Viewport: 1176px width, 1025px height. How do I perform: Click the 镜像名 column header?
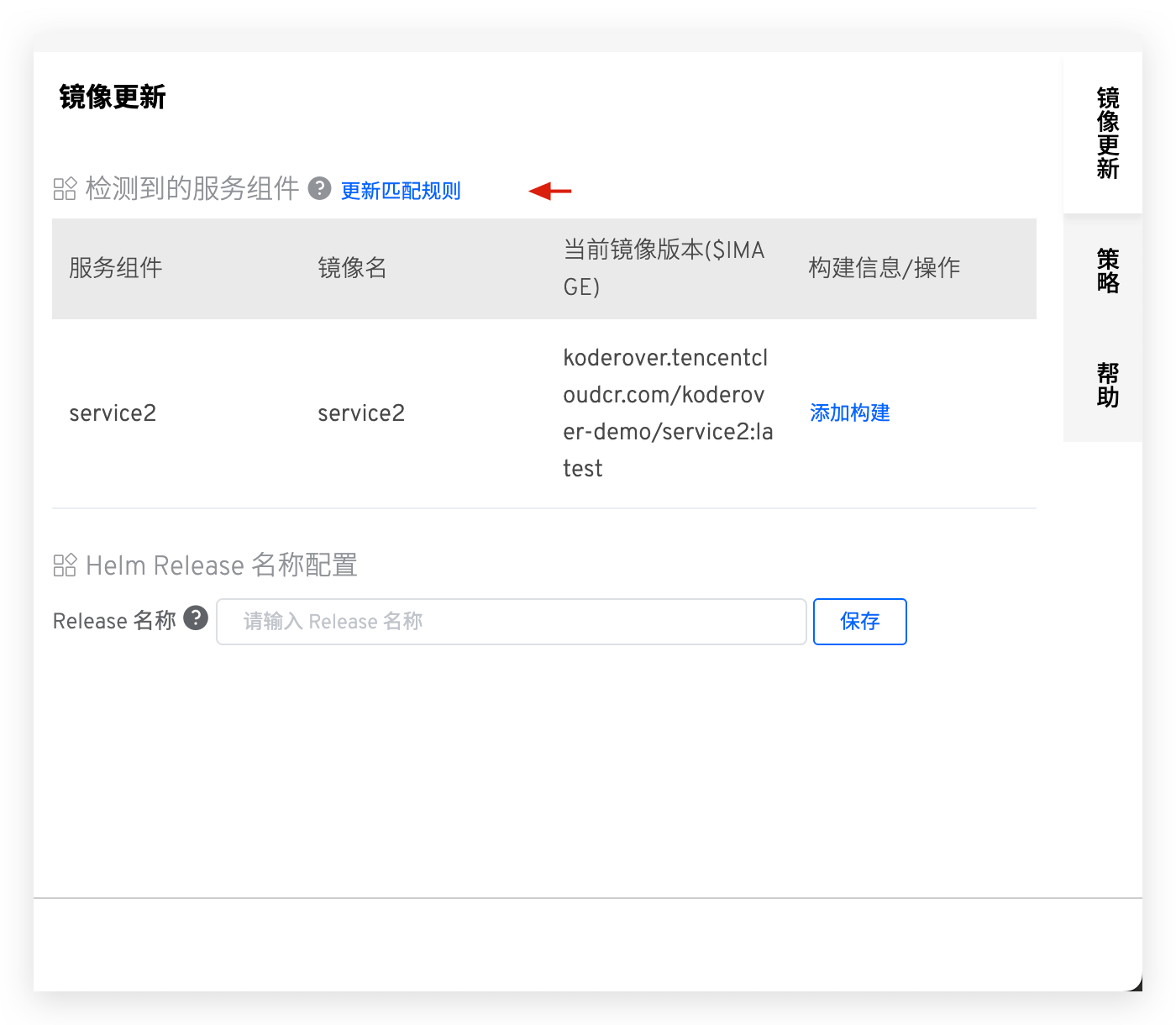click(352, 268)
